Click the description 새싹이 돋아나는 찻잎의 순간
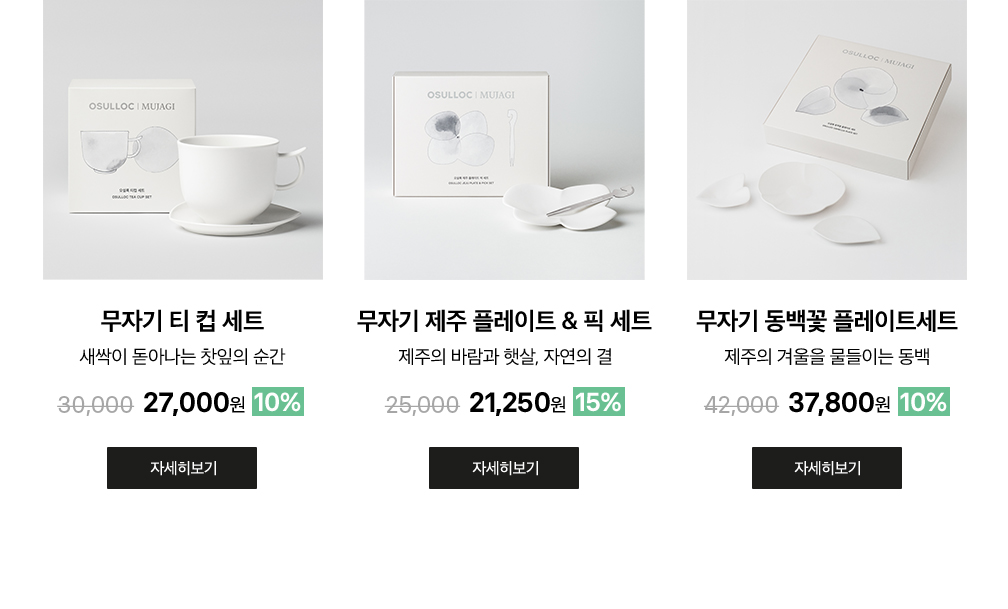 tap(182, 356)
